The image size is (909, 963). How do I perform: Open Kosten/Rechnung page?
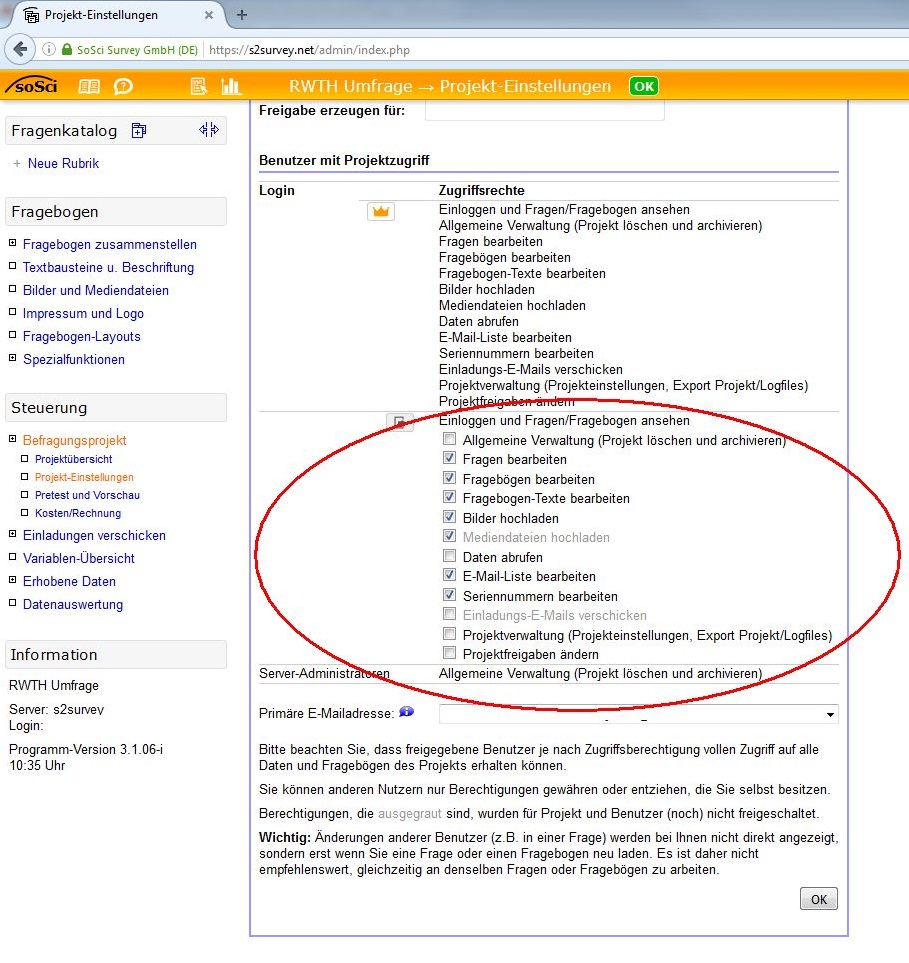tap(78, 513)
